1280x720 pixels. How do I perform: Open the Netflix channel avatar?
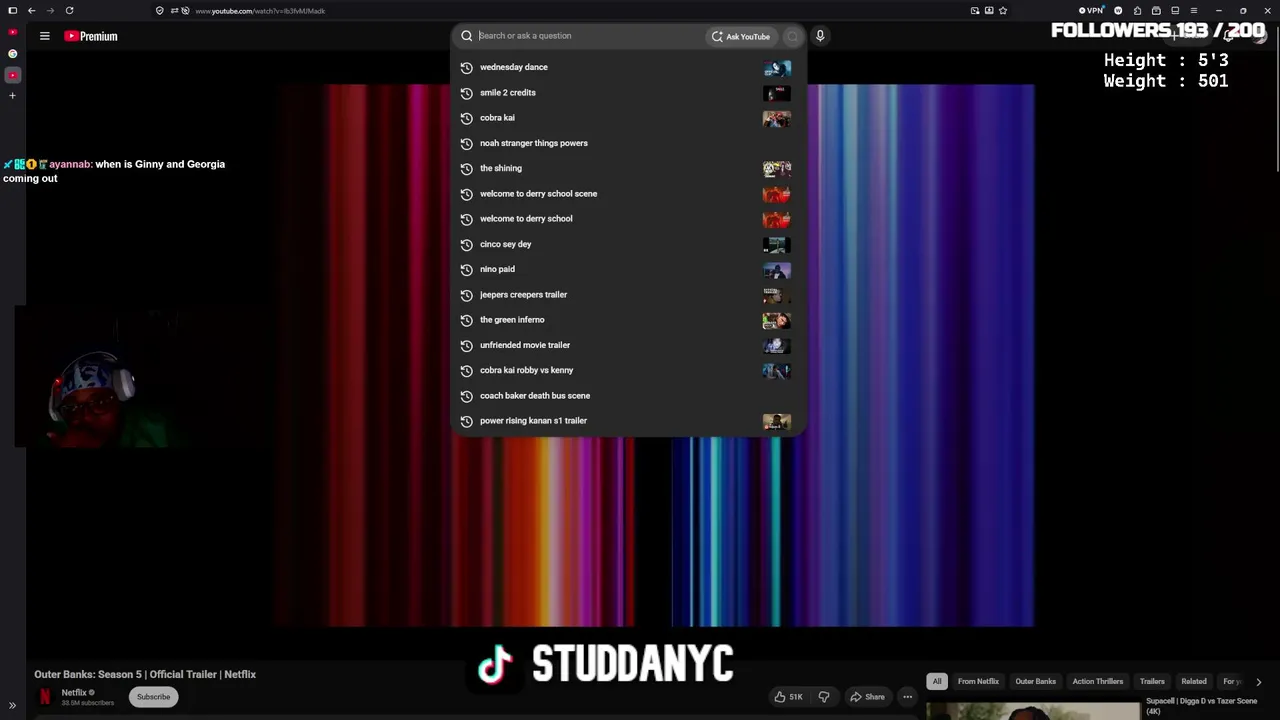tap(45, 696)
